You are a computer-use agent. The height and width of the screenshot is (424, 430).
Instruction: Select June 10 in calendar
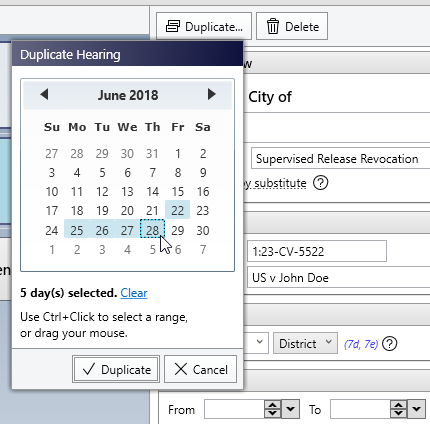click(52, 191)
